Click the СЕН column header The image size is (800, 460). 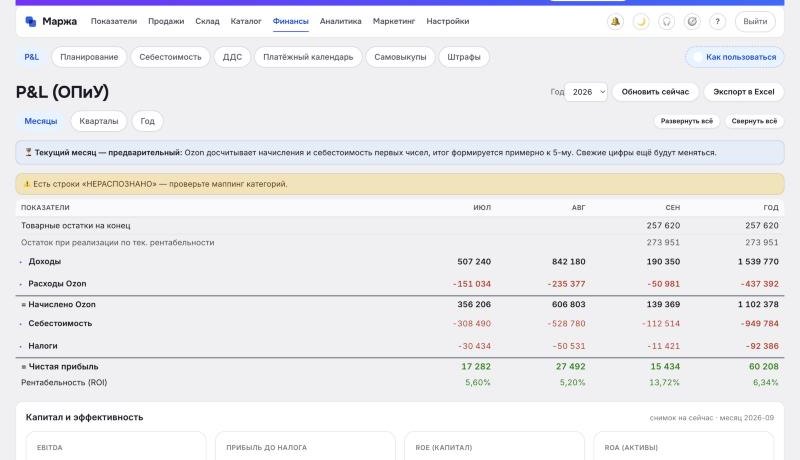pyautogui.click(x=672, y=208)
